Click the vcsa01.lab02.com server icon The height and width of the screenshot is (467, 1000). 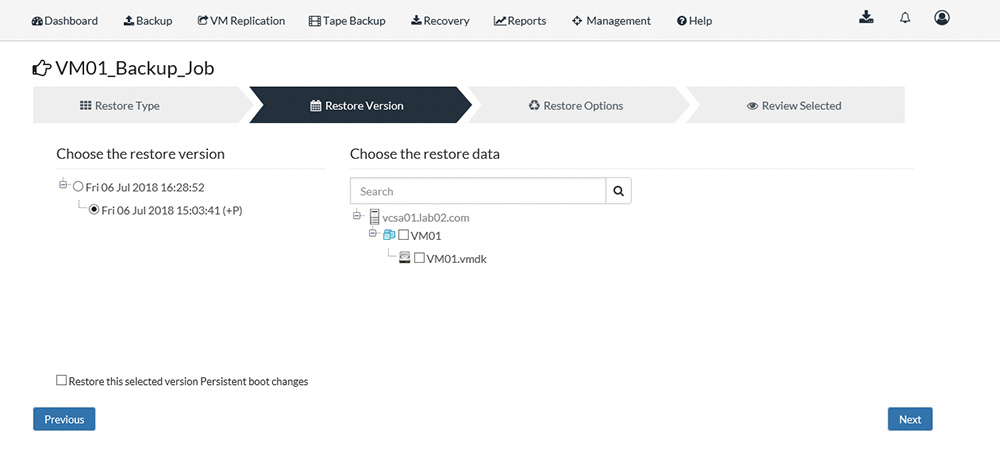tap(374, 217)
